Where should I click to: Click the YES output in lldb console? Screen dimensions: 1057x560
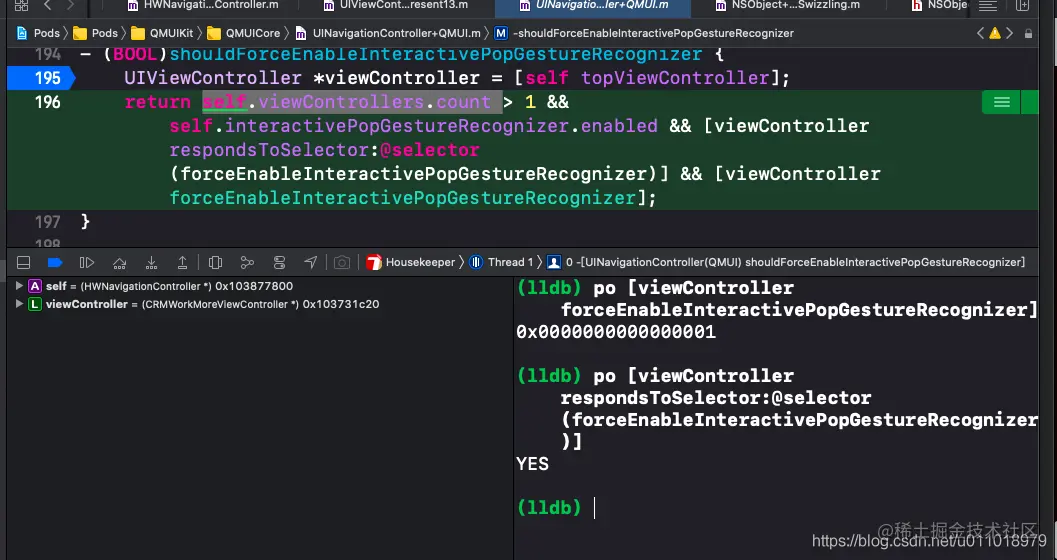click(532, 464)
